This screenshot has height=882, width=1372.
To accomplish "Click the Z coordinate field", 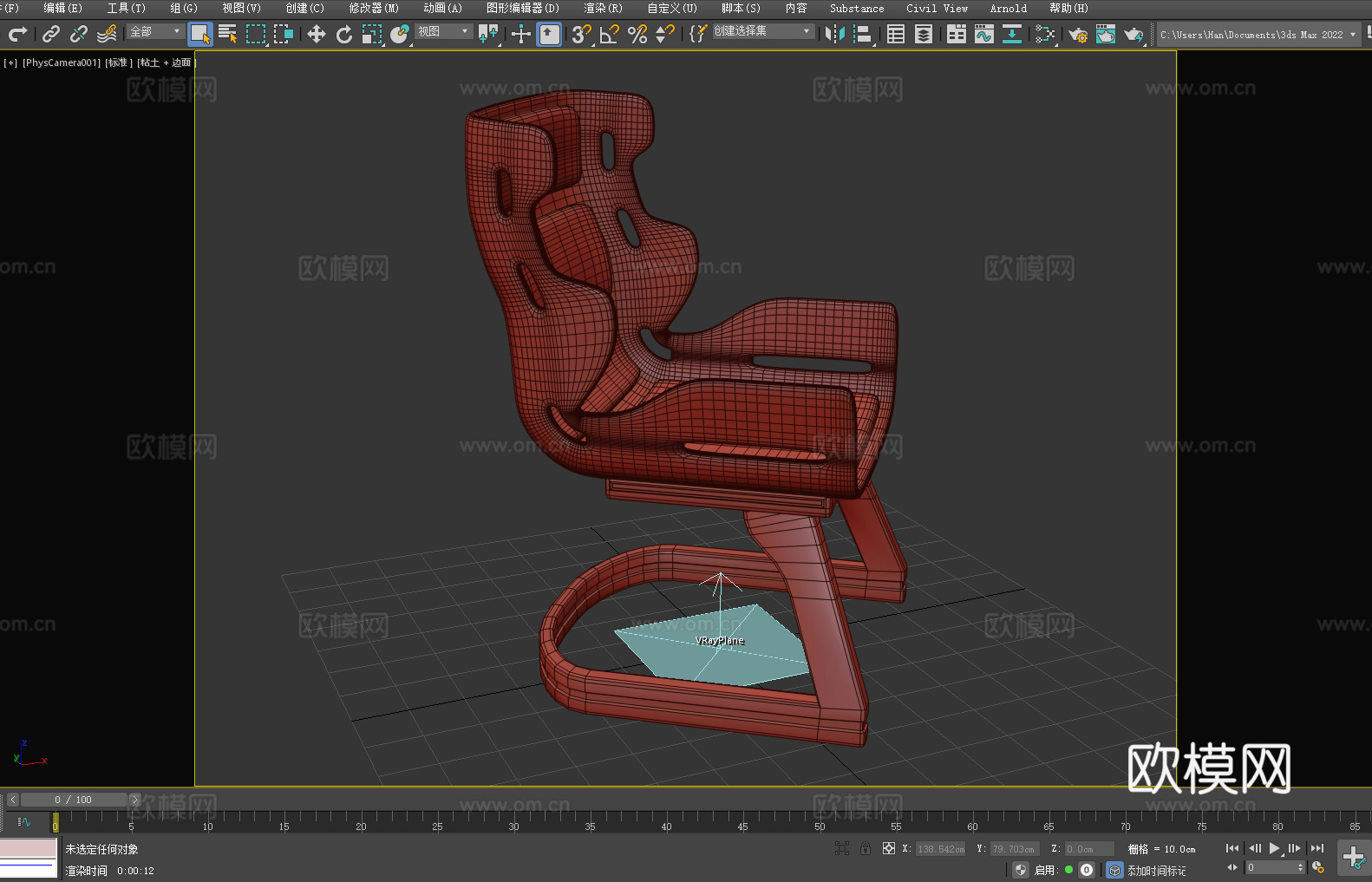I will click(1088, 849).
